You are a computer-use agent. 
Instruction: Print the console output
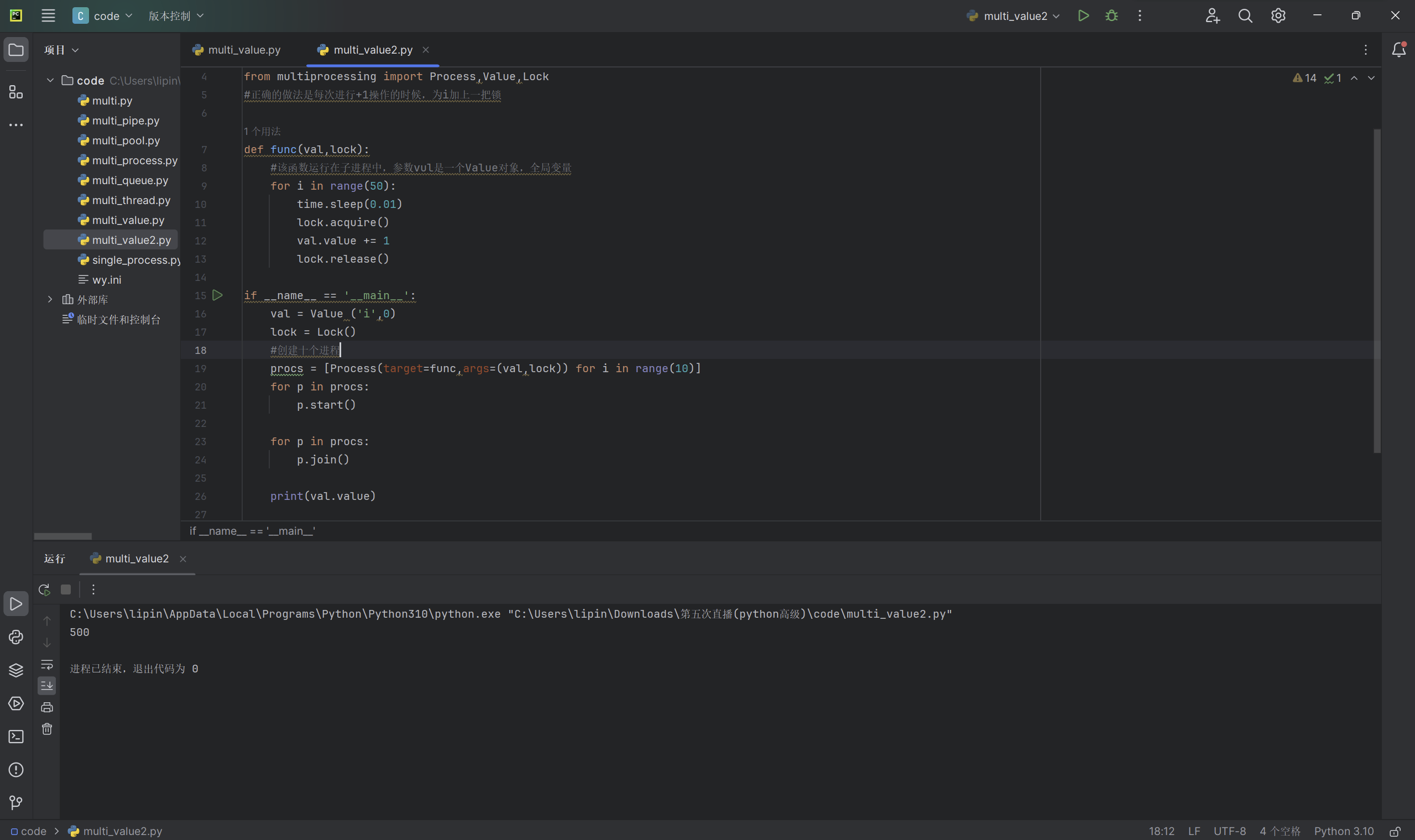click(x=47, y=707)
